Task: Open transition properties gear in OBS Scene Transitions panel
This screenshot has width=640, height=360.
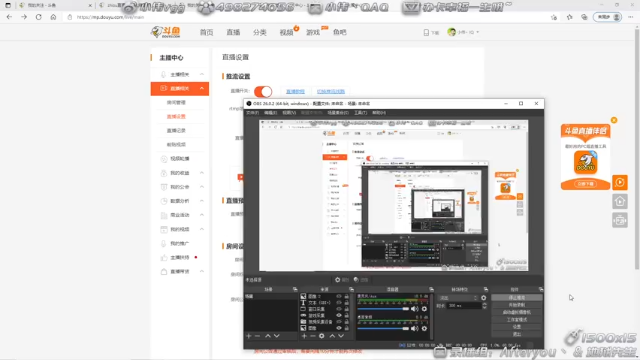Action: [484, 298]
